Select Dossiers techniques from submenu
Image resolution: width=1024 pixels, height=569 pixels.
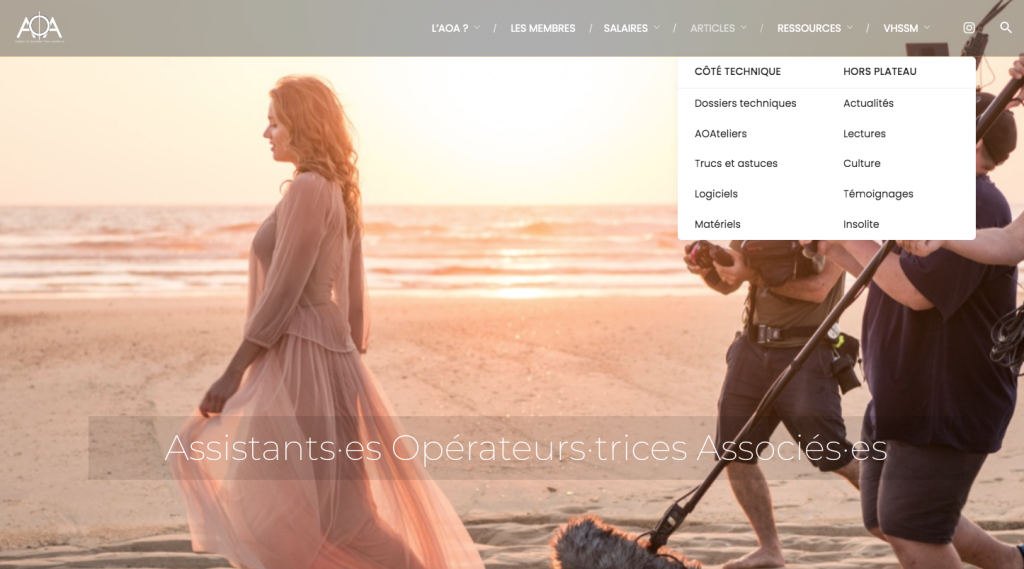745,103
